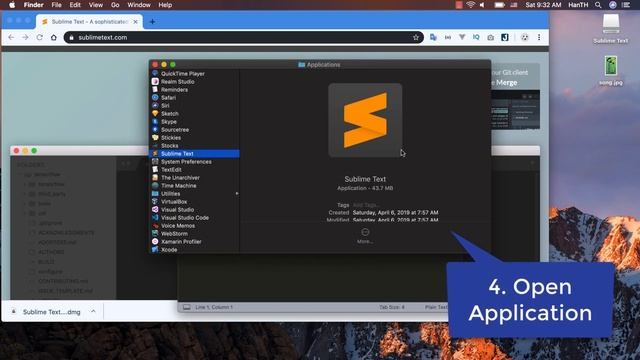The width and height of the screenshot is (640, 360).
Task: Click the Google Translate extension icon
Action: click(433, 37)
